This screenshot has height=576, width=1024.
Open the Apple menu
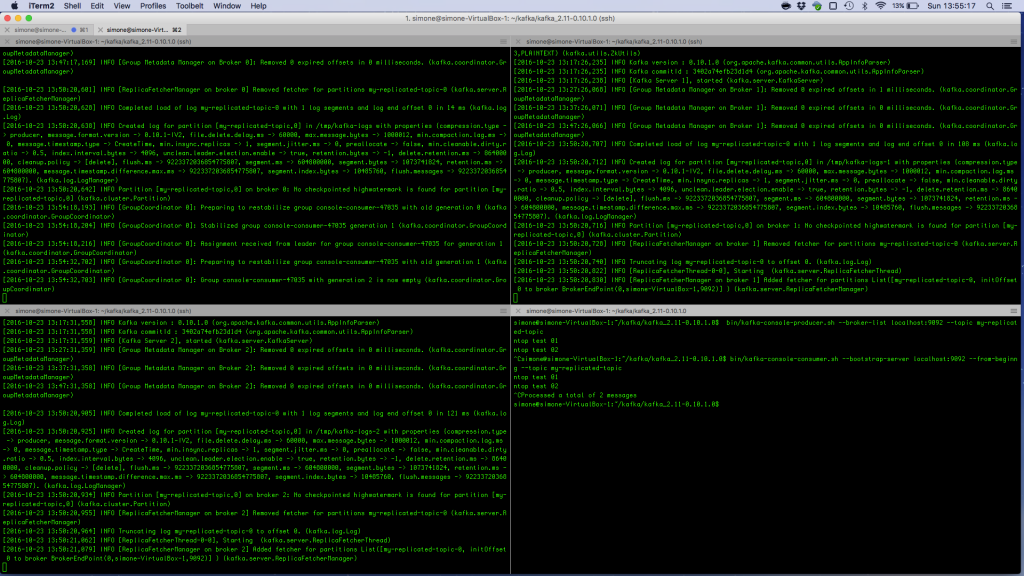coord(14,6)
